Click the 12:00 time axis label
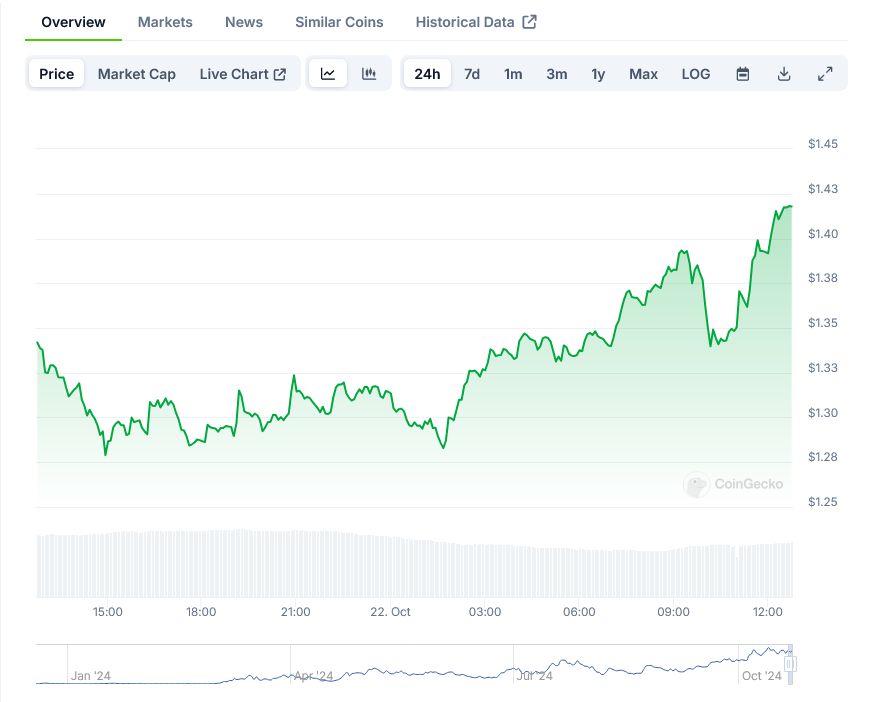The image size is (871, 702). tap(768, 611)
